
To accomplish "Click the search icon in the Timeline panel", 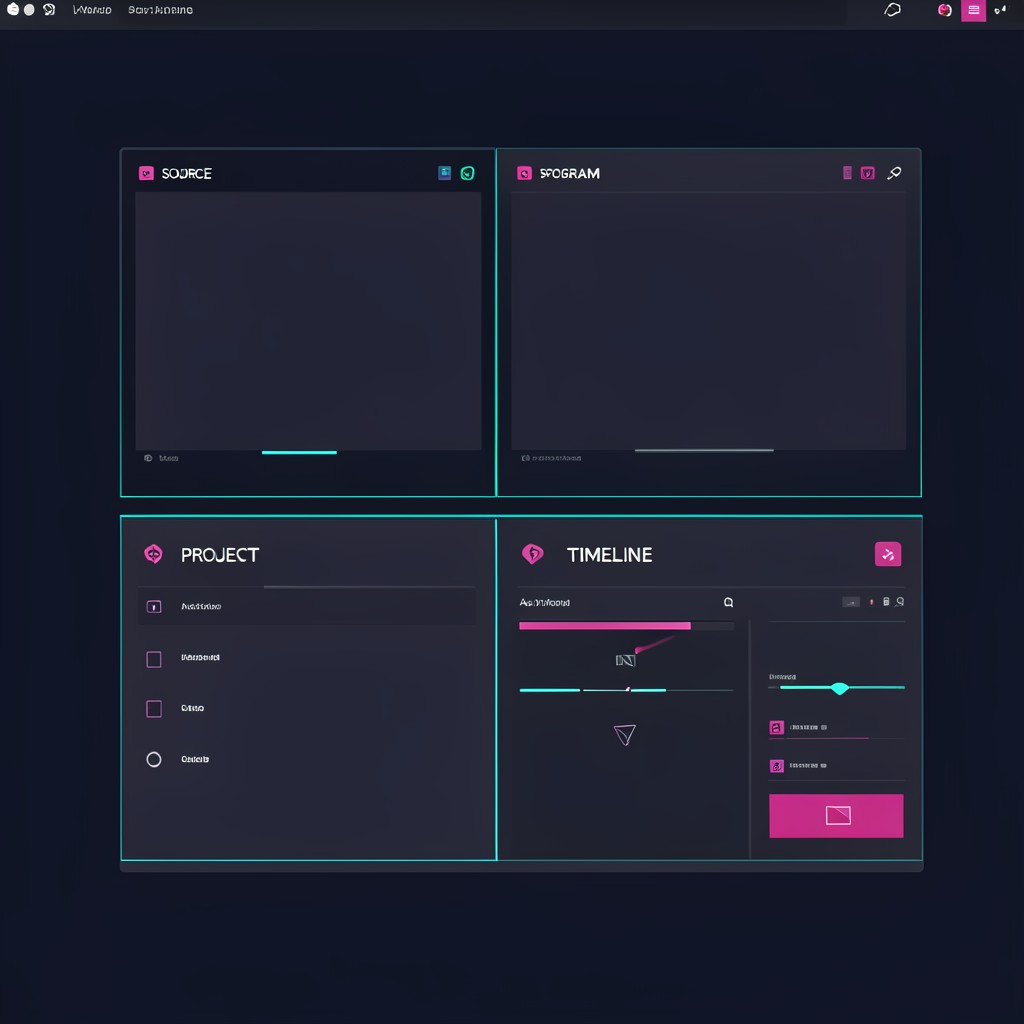I will coord(728,602).
